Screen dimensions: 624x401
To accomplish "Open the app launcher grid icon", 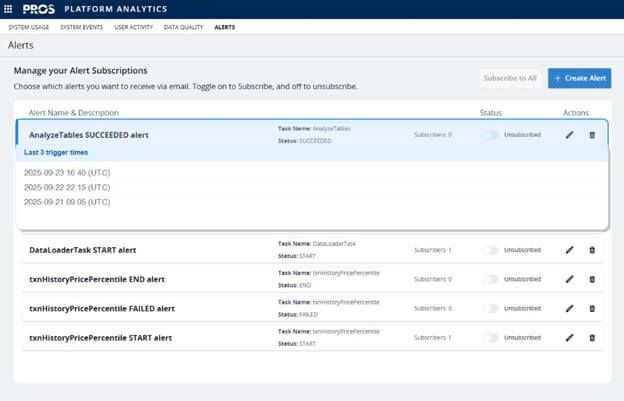I will coord(10,9).
